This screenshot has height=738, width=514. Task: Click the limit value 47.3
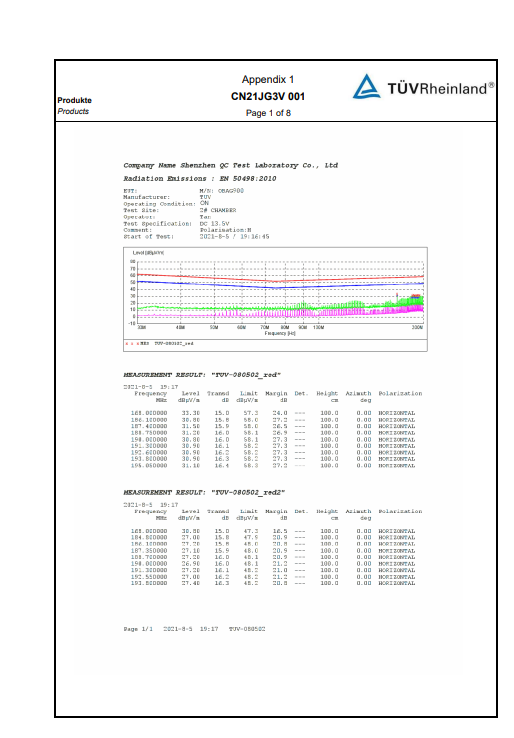[250, 531]
